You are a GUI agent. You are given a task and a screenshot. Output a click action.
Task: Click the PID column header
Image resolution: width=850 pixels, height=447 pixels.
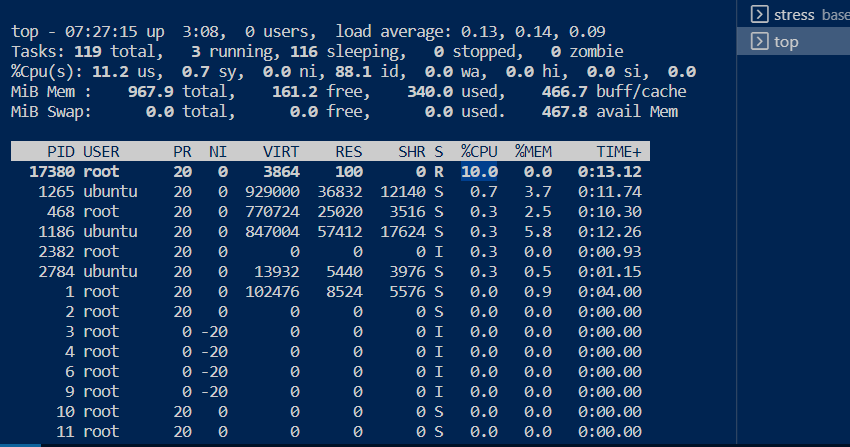[x=61, y=152]
